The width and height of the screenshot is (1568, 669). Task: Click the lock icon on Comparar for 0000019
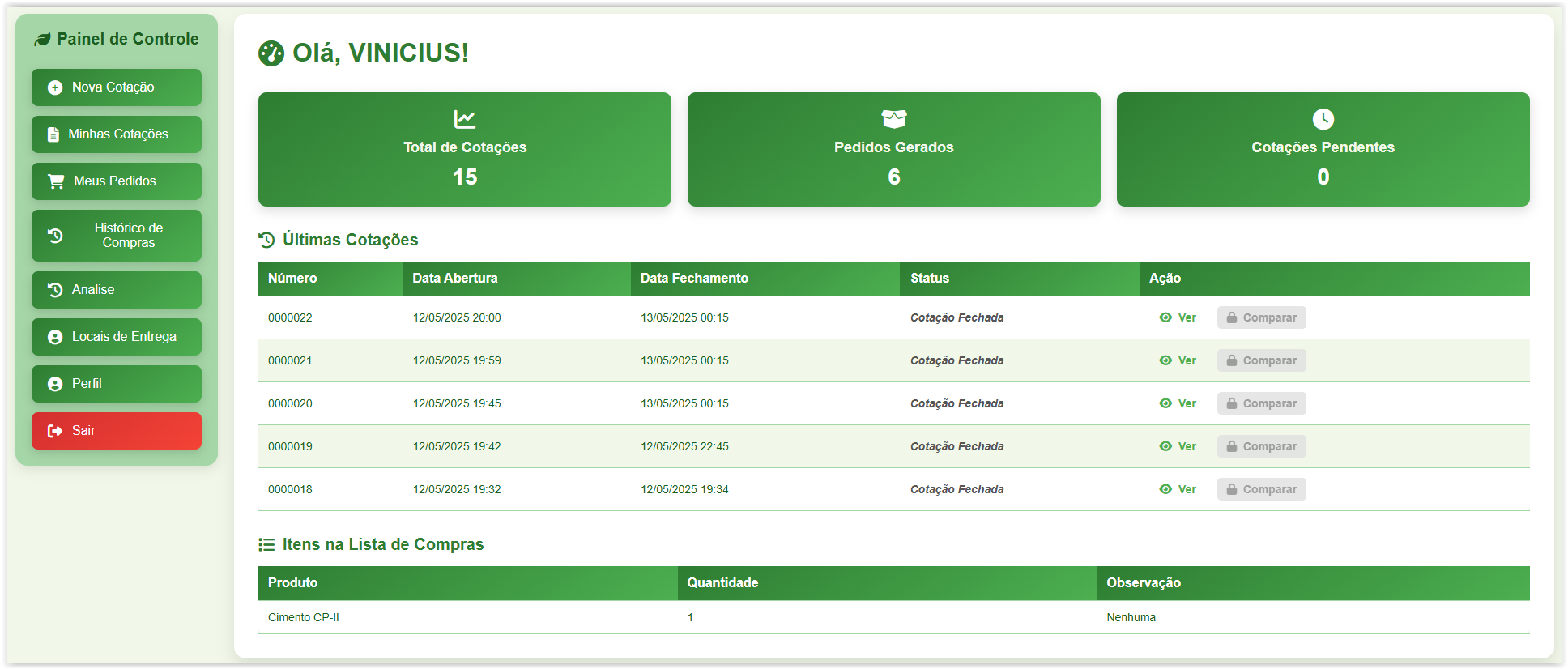point(1232,446)
